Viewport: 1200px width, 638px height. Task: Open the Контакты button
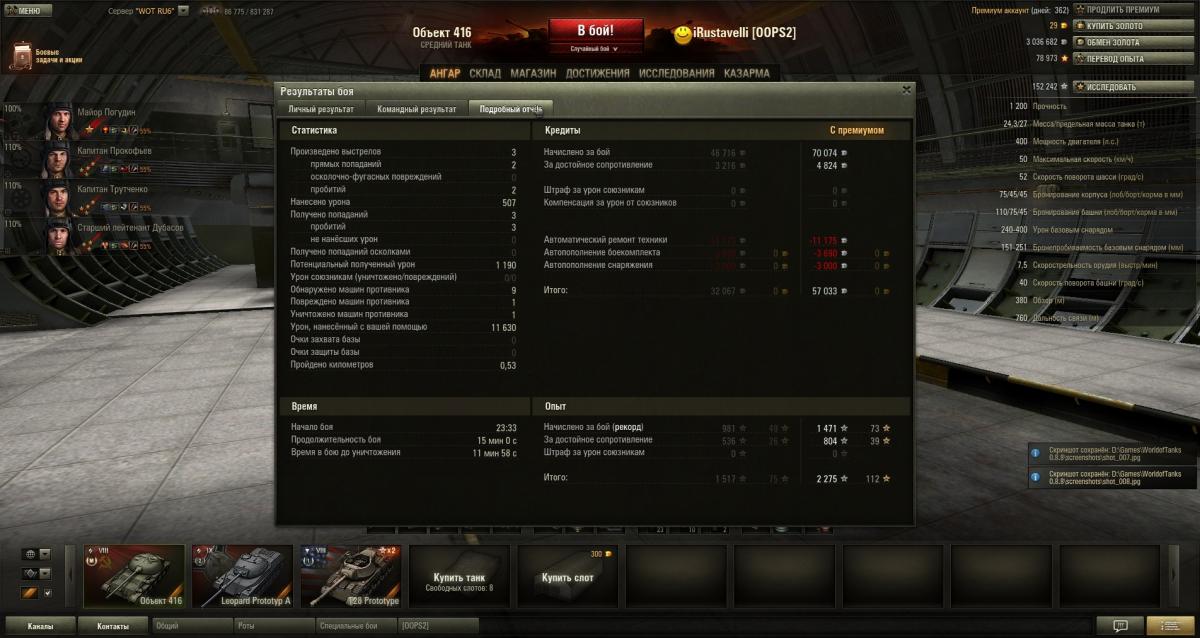113,626
